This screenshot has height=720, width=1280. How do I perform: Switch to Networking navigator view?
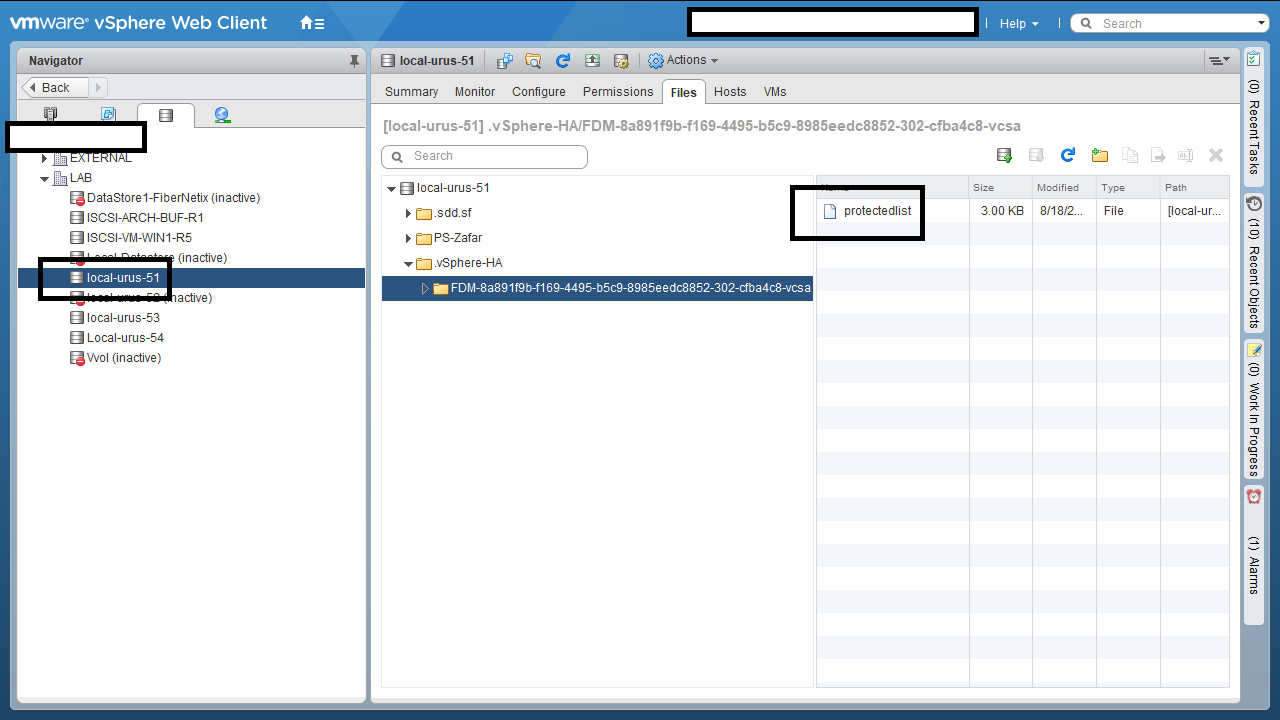pos(223,115)
